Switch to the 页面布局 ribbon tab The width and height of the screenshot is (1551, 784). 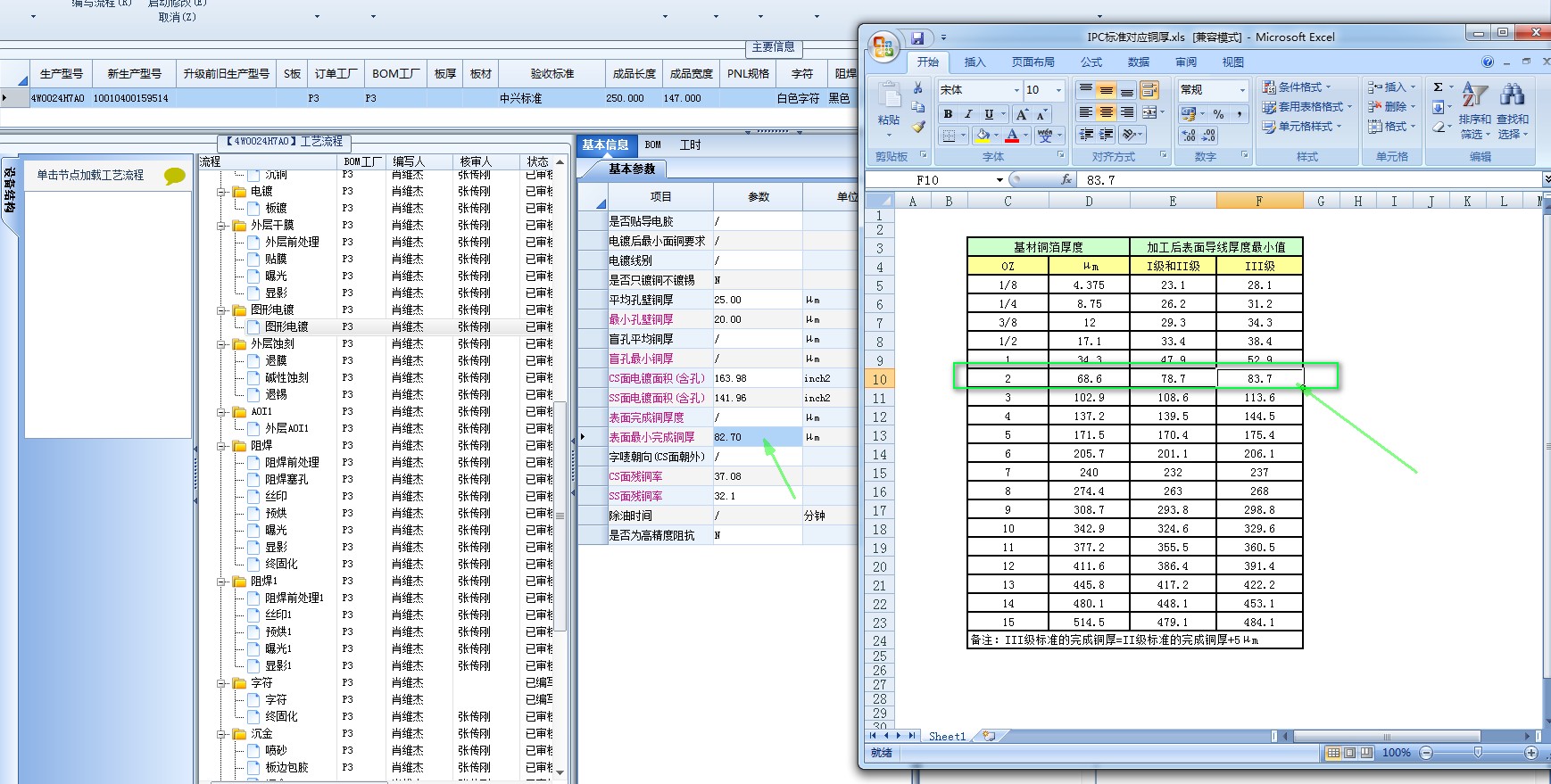[1033, 62]
